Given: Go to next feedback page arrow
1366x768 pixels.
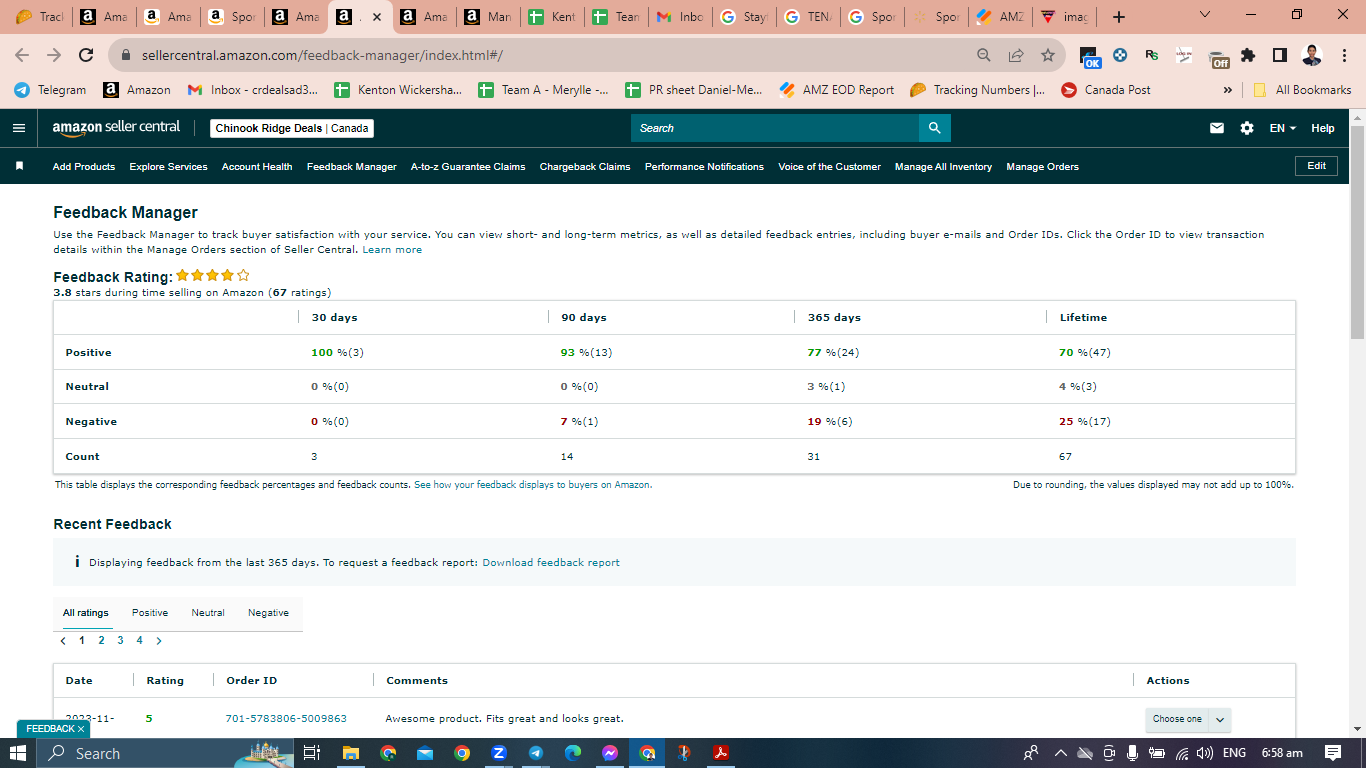Looking at the screenshot, I should 159,641.
